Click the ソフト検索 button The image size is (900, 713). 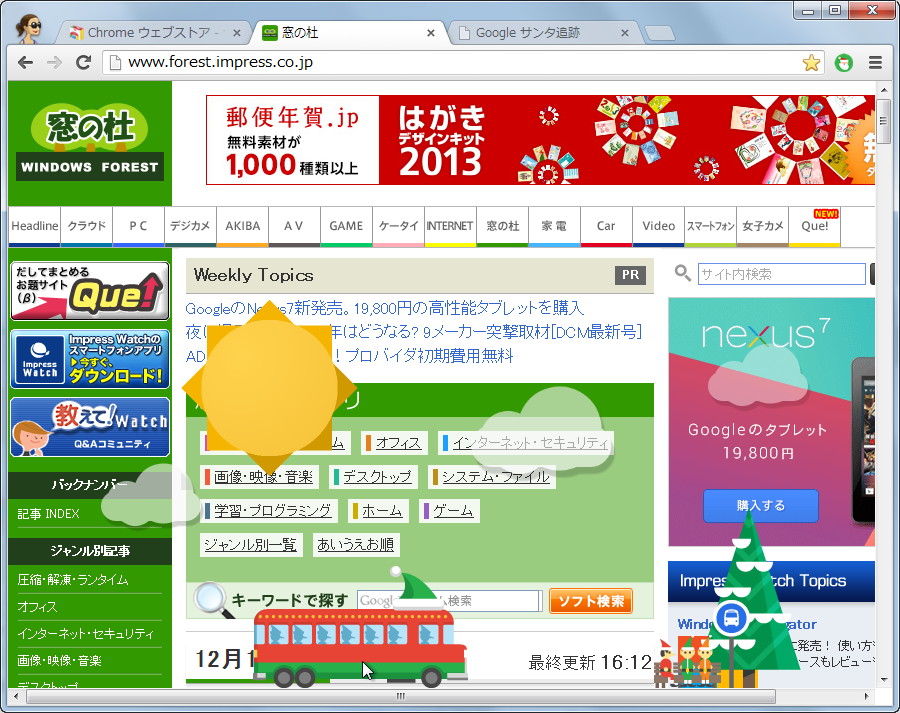pyautogui.click(x=591, y=601)
